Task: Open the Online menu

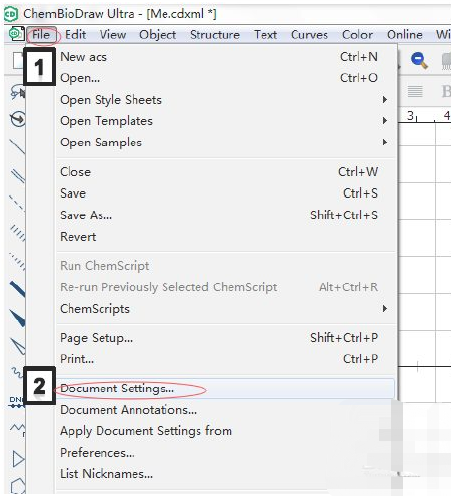Action: [x=405, y=35]
